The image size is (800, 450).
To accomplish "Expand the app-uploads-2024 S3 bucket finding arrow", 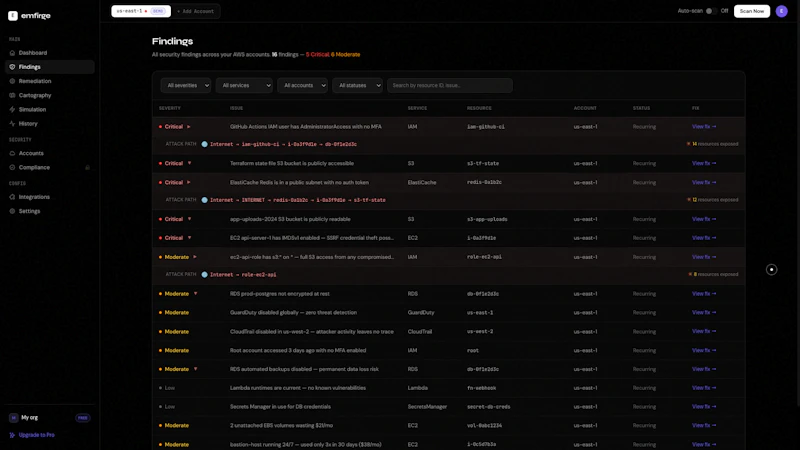I will point(189,219).
